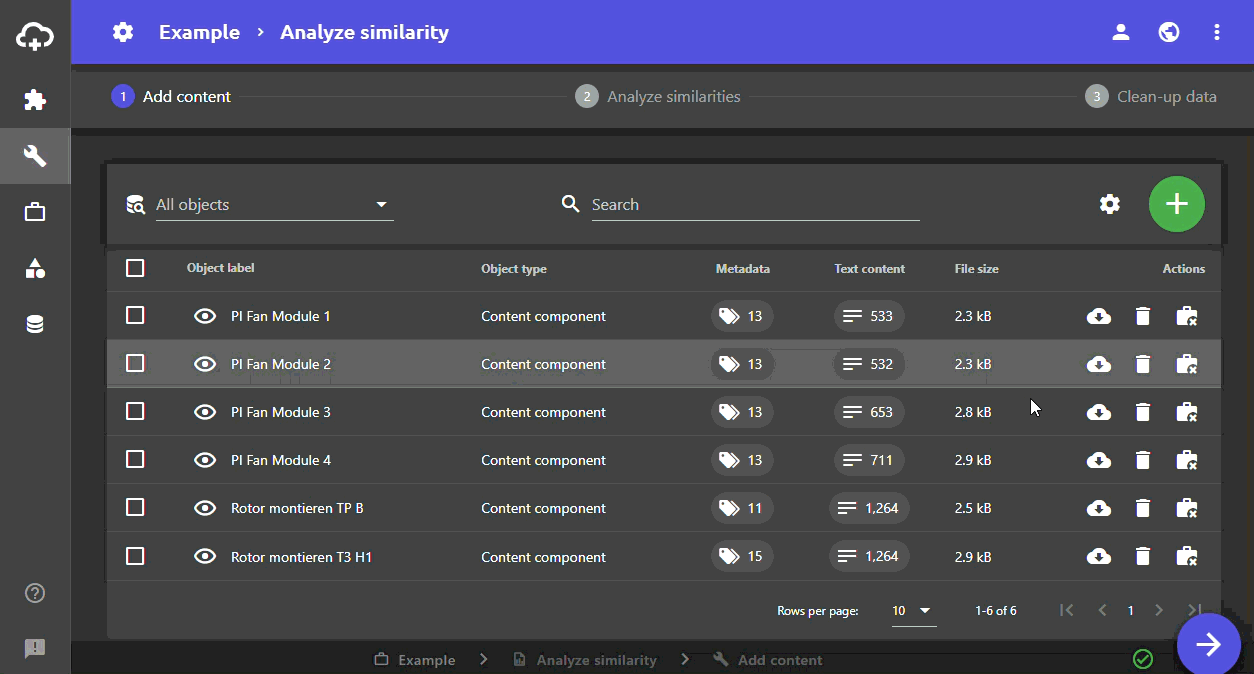
Task: Download PI Fan Module 1
Action: 1099,316
